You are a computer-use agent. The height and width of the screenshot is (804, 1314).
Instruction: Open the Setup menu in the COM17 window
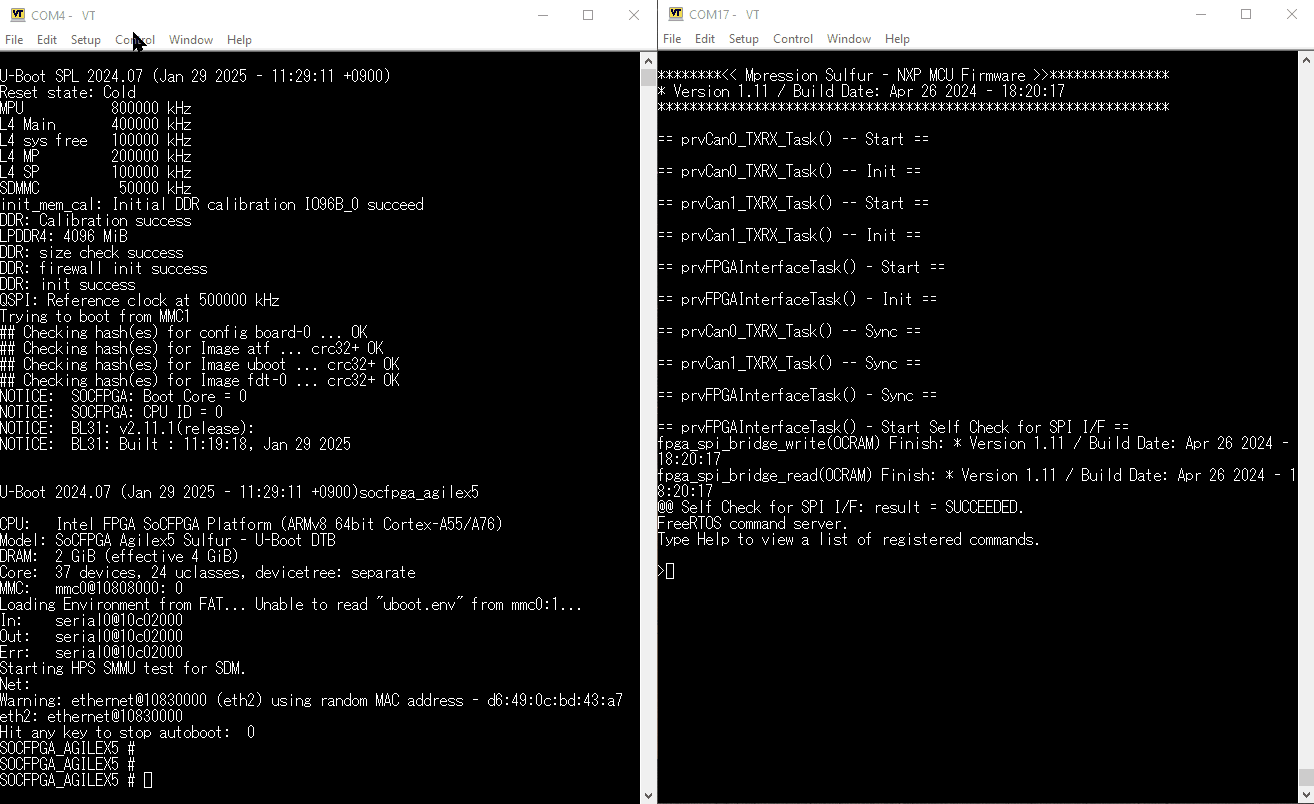[743, 39]
